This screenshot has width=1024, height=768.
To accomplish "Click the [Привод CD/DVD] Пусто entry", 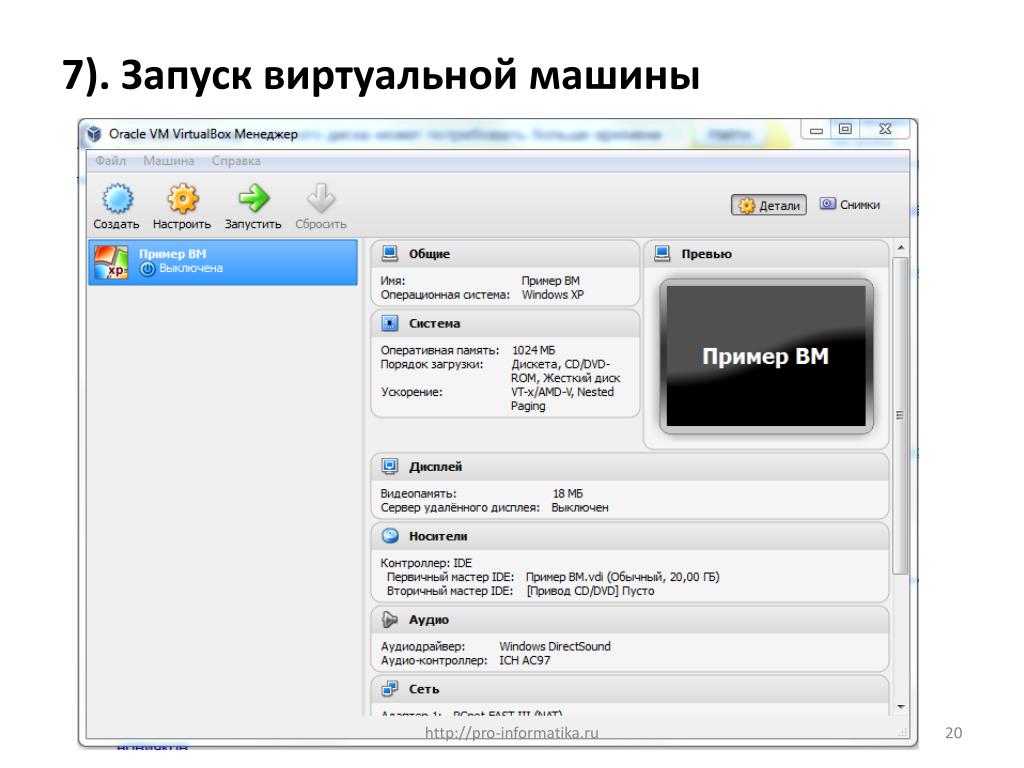I will pyautogui.click(x=590, y=591).
